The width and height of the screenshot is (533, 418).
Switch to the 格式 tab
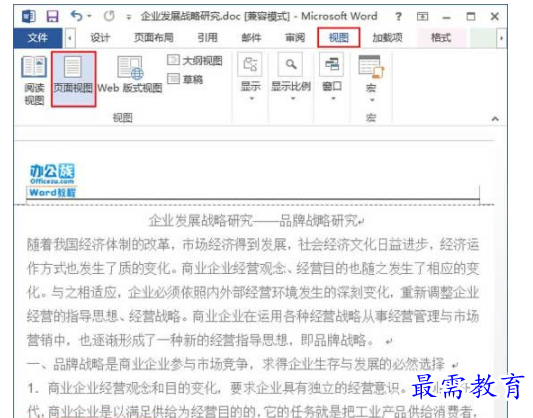441,37
